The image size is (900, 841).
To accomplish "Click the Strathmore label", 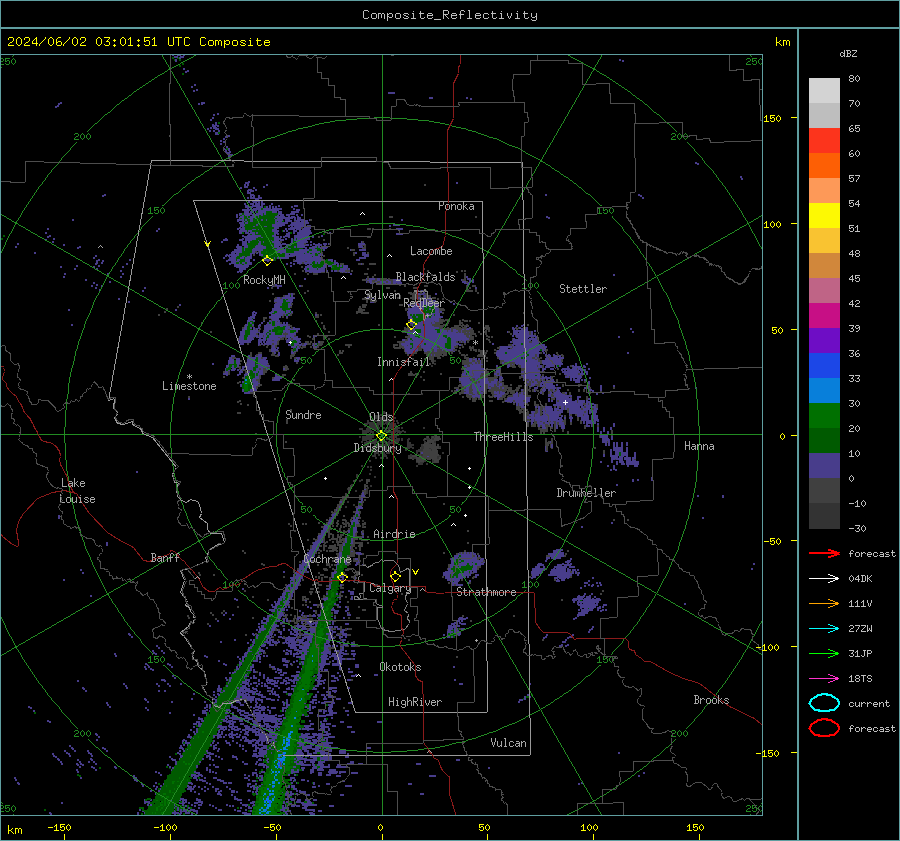I will pos(486,592).
